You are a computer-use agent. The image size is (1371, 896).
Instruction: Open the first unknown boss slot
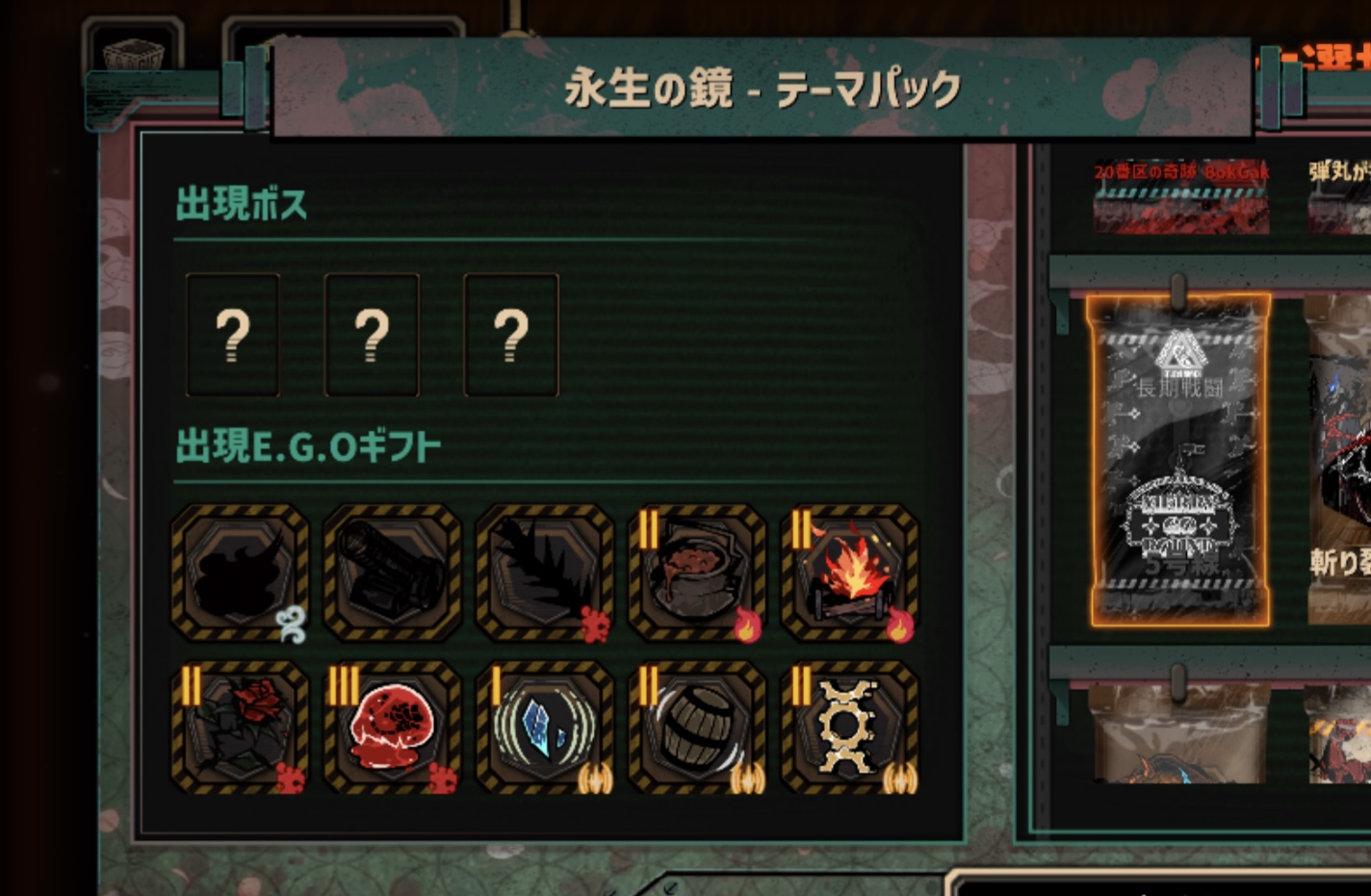[x=233, y=335]
